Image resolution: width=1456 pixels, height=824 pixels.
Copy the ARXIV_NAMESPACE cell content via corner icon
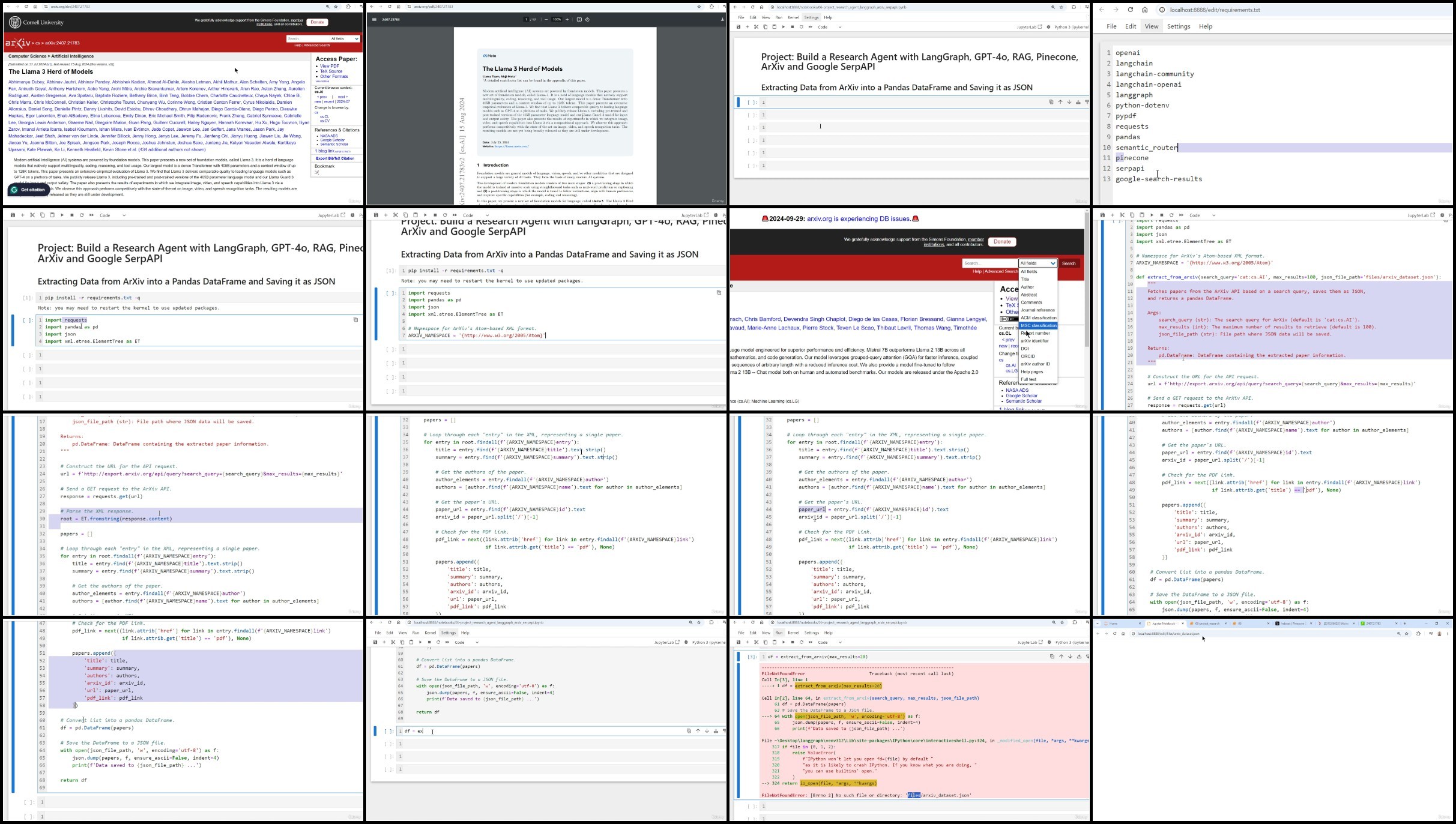tap(719, 293)
